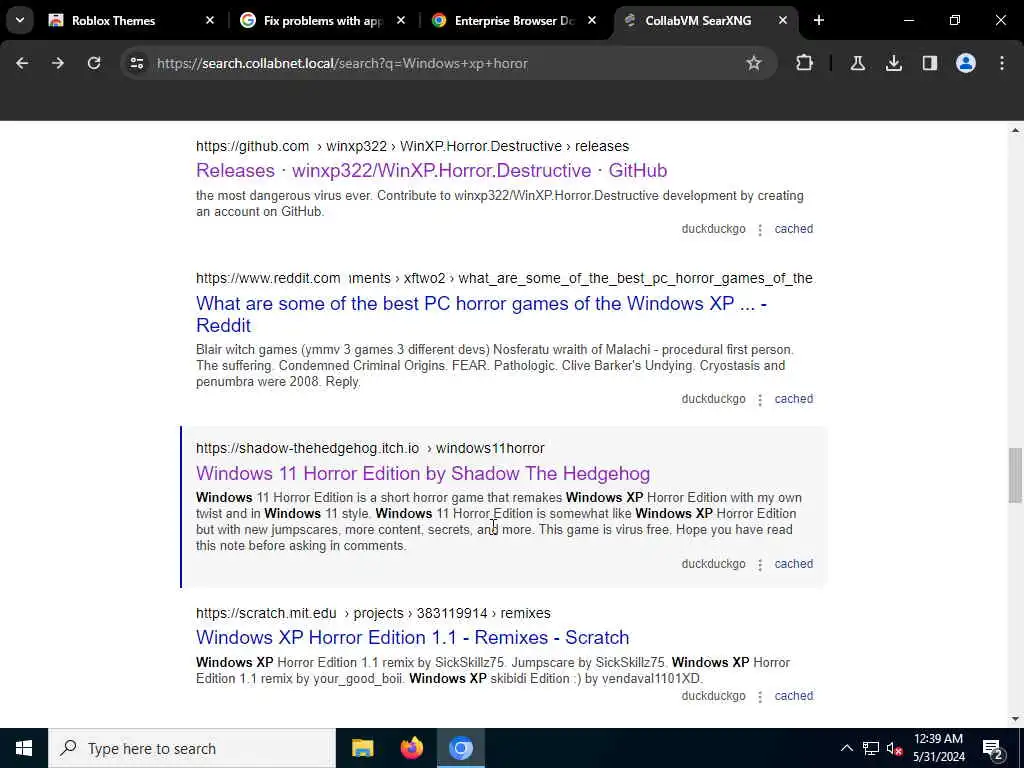Show hidden system tray icons
The height and width of the screenshot is (768, 1024).
pos(846,748)
